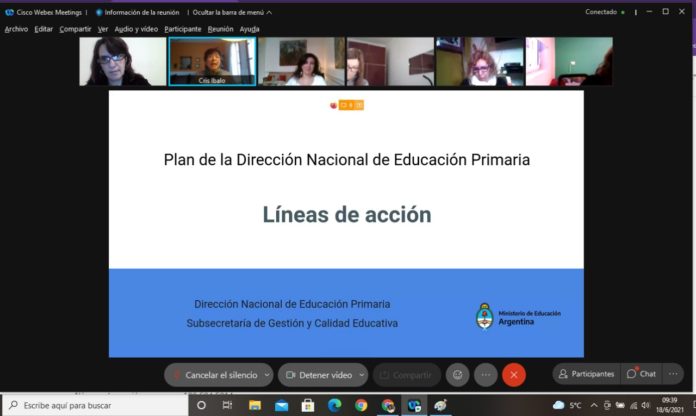Open File Explorer from taskbar
This screenshot has width=696, height=416.
click(x=255, y=405)
